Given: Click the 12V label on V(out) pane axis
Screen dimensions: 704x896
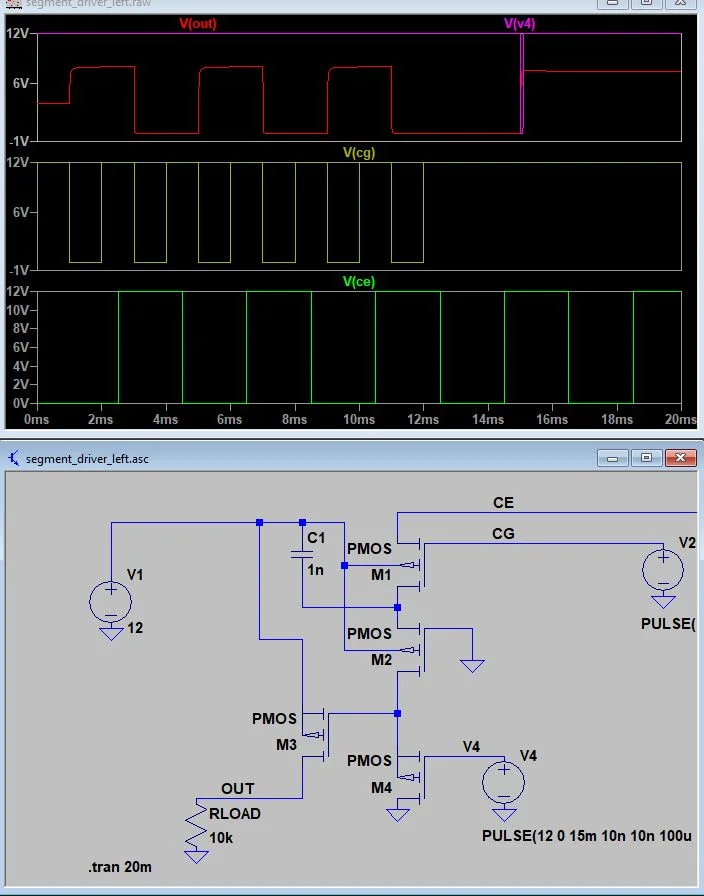Looking at the screenshot, I should tap(17, 34).
